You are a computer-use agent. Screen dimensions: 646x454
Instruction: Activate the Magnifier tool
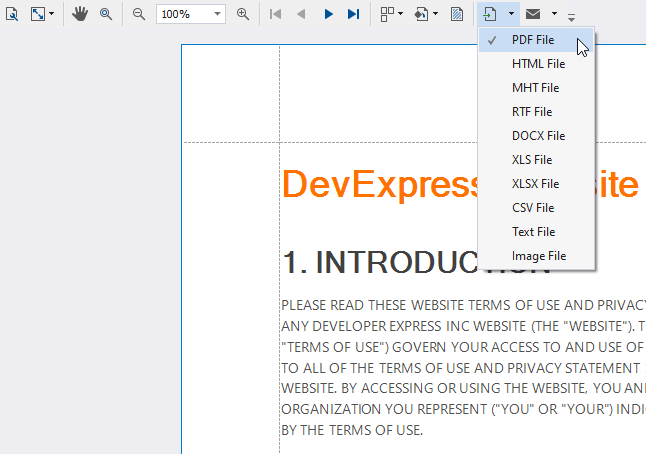(105, 14)
